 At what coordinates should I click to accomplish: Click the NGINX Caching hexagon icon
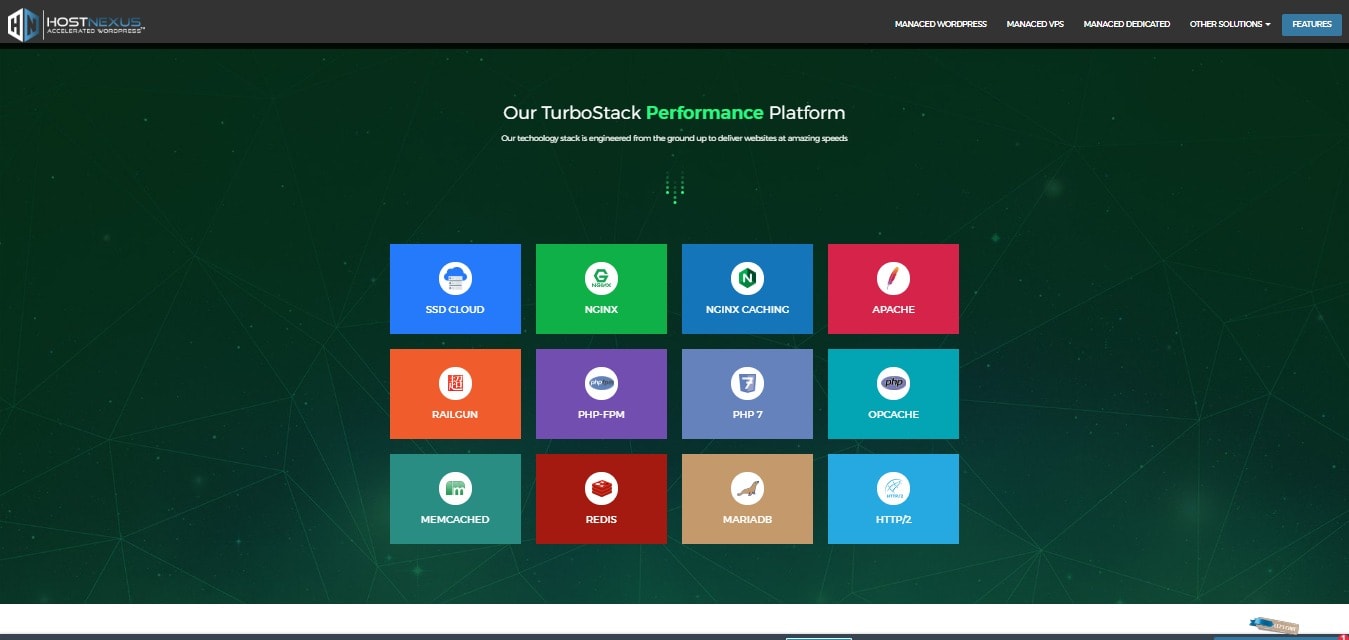tap(747, 277)
